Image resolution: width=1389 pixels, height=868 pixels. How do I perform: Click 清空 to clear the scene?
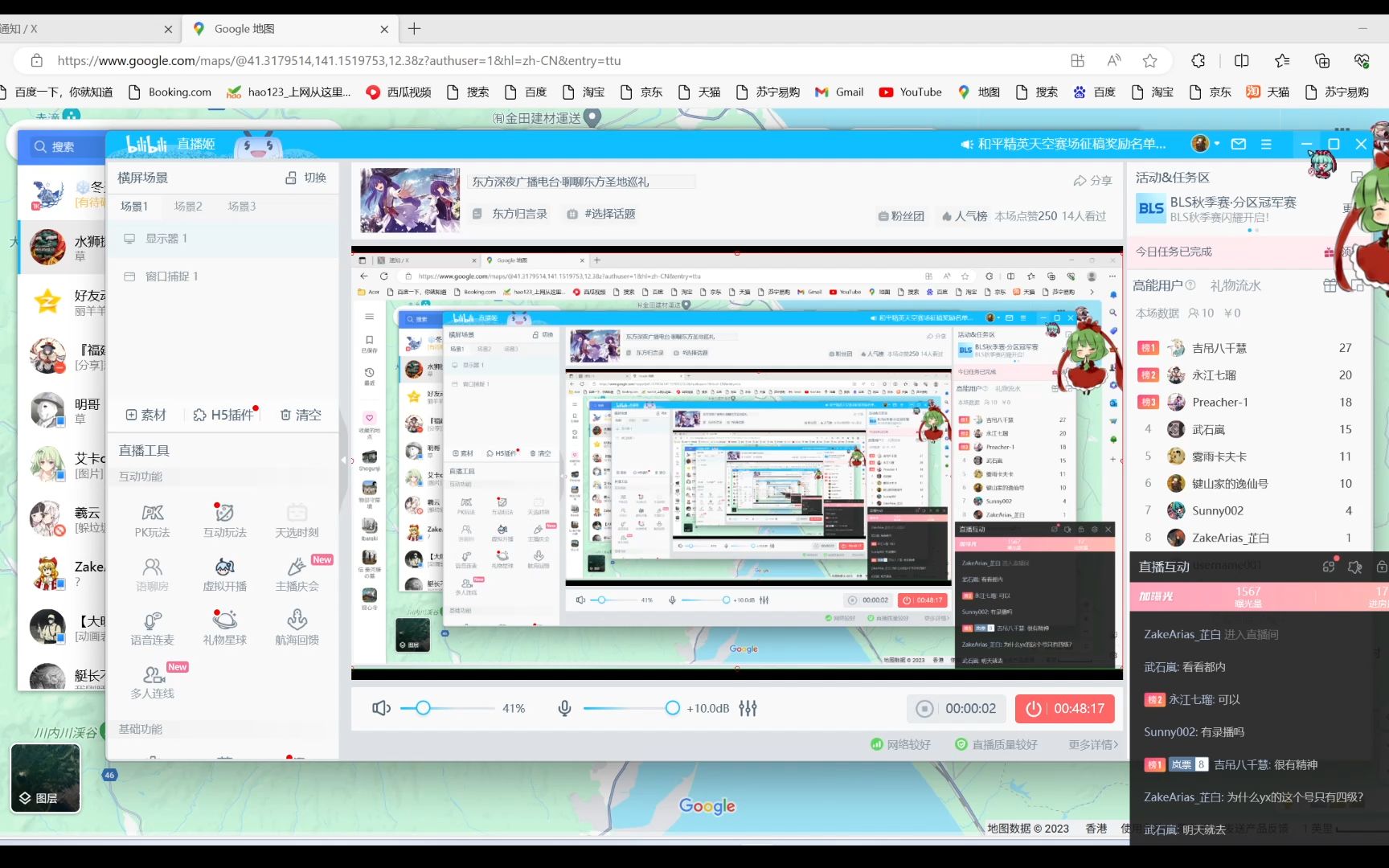pos(301,415)
